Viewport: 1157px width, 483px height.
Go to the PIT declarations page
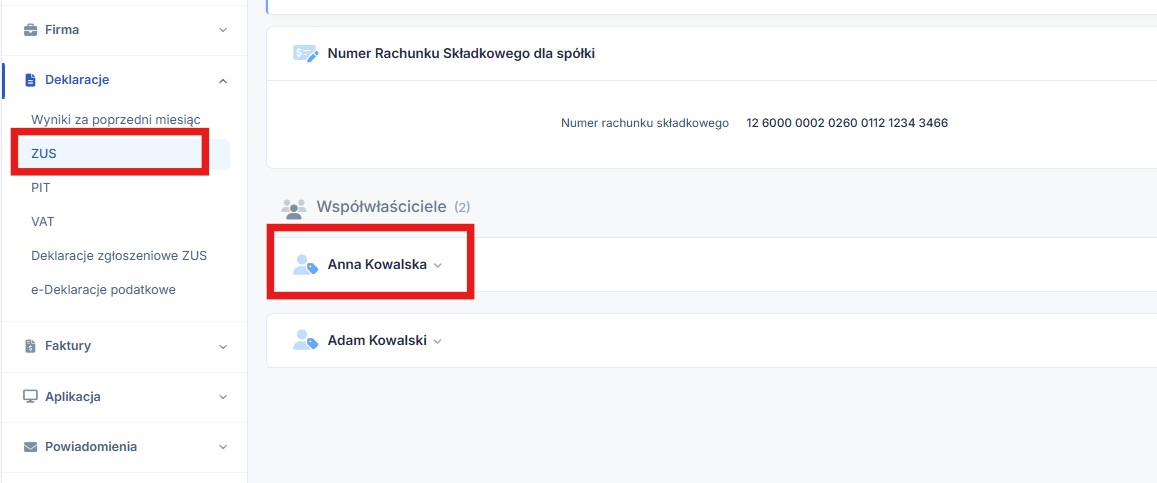click(x=41, y=187)
